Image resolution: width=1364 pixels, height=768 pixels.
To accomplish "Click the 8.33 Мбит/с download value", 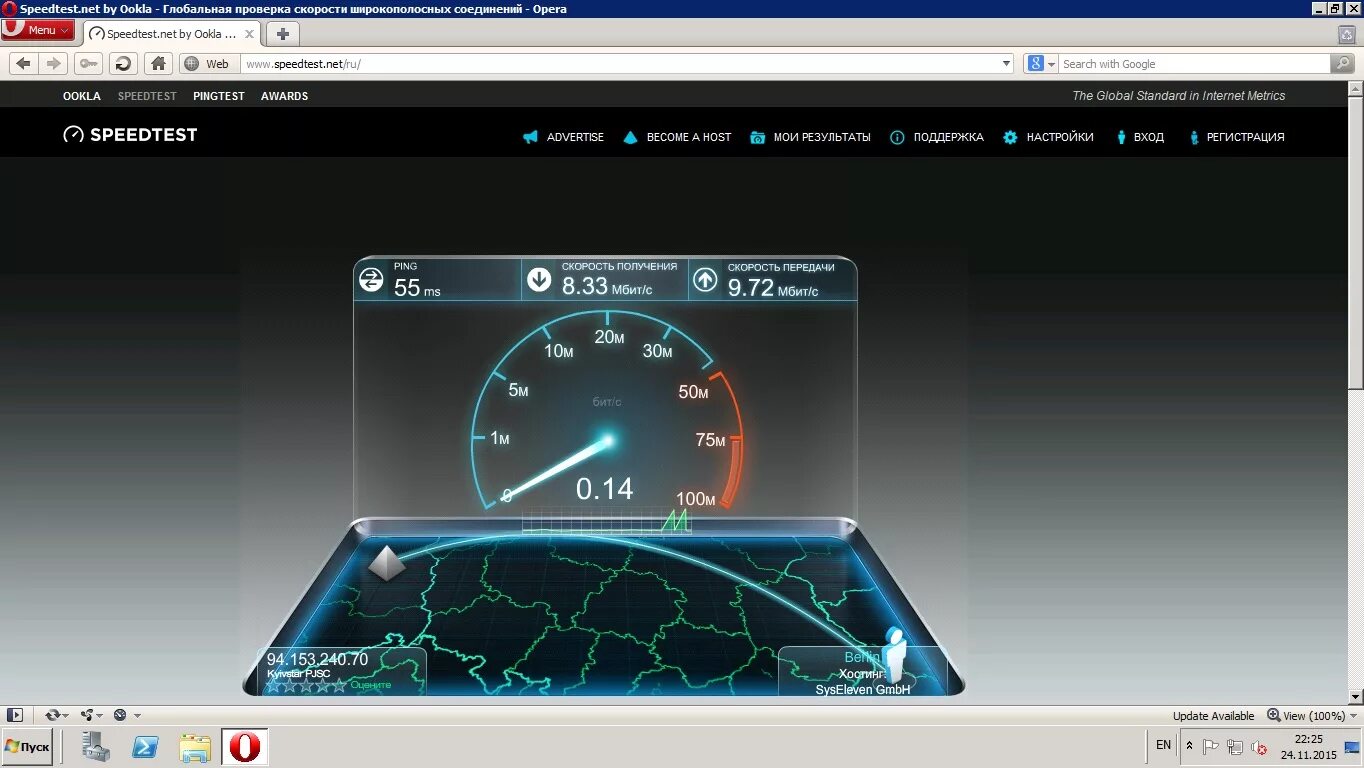I will pyautogui.click(x=607, y=287).
